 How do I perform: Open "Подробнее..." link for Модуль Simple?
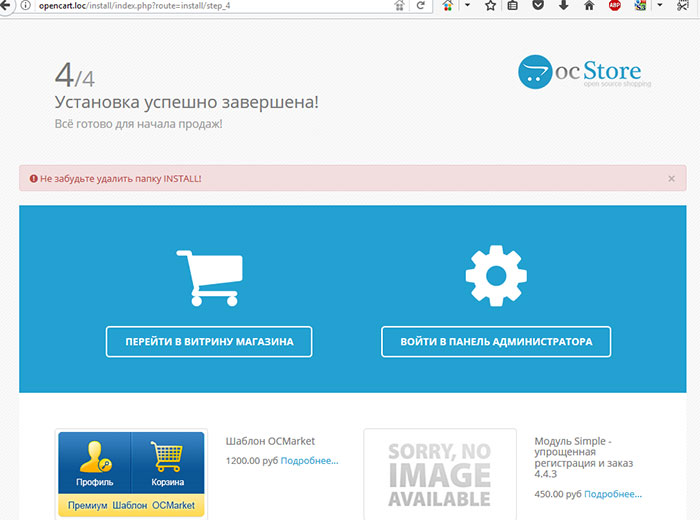coord(613,494)
